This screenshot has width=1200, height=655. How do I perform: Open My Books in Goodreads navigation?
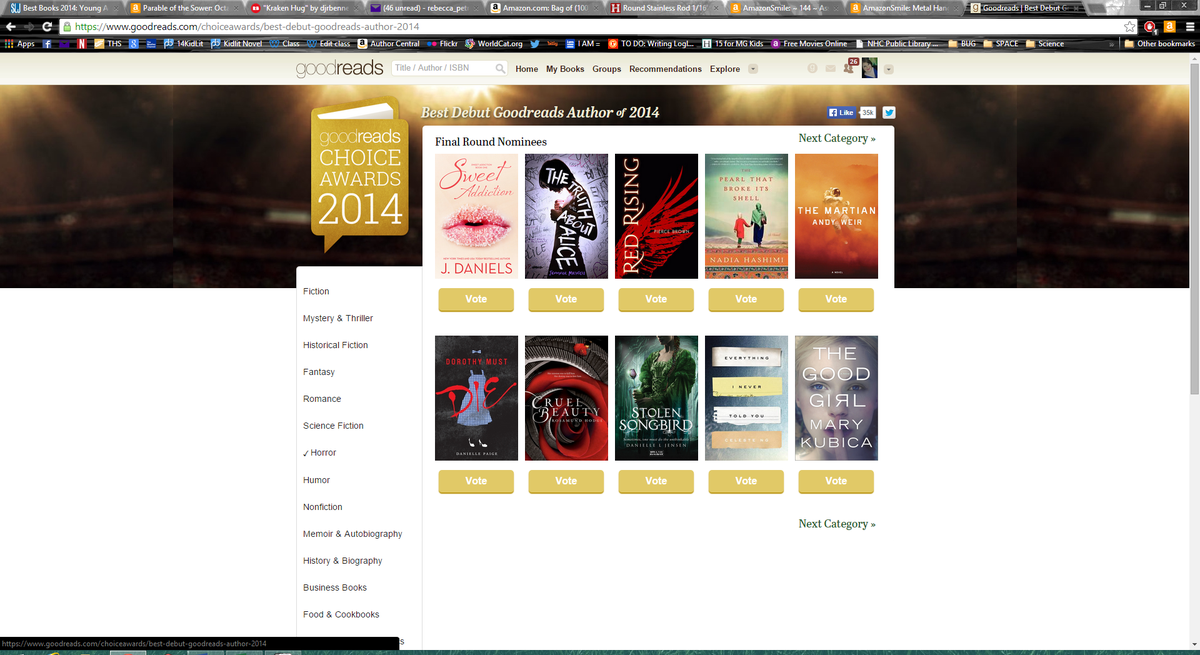565,69
